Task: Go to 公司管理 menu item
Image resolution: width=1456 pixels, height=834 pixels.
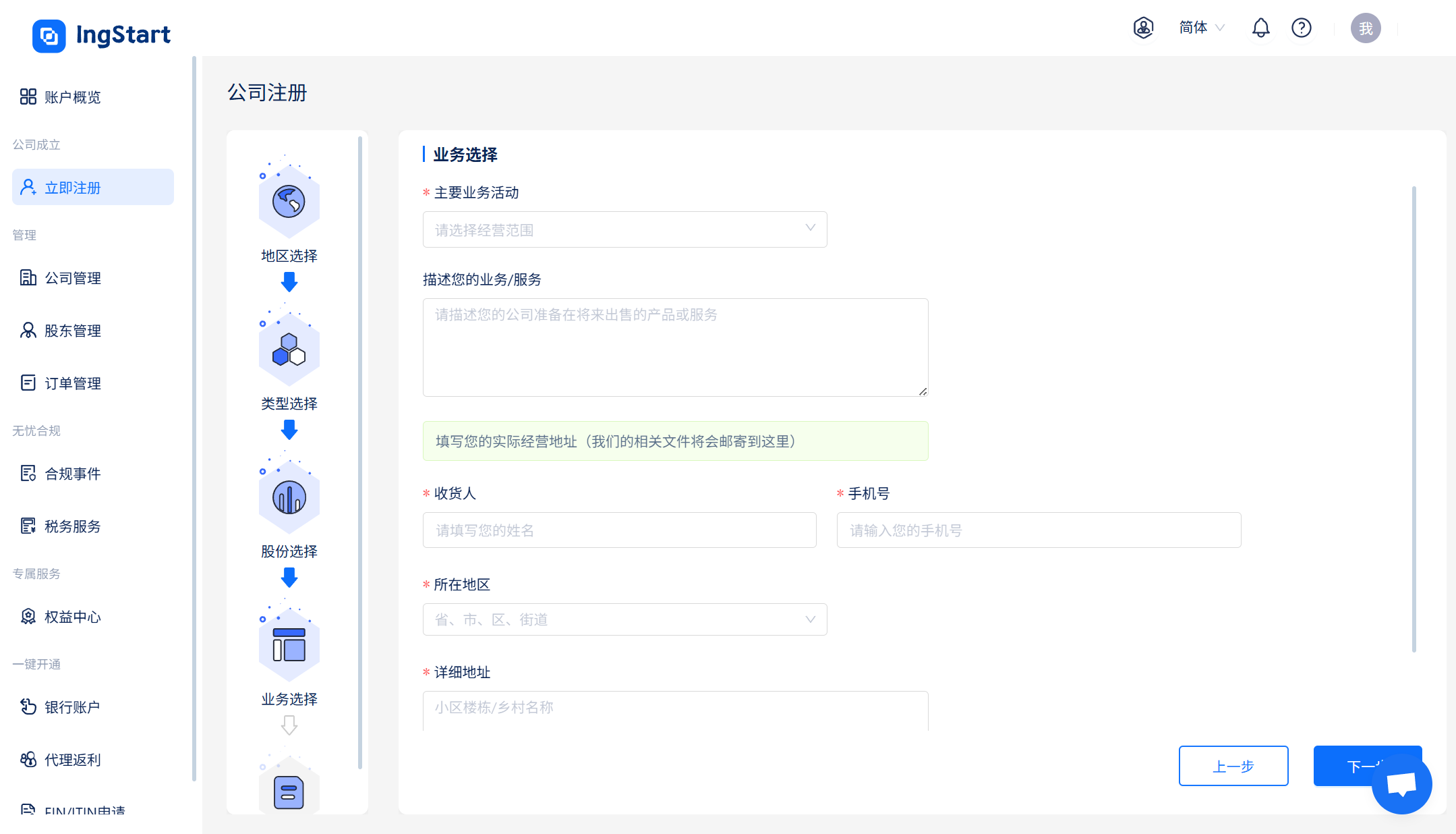Action: pos(72,278)
